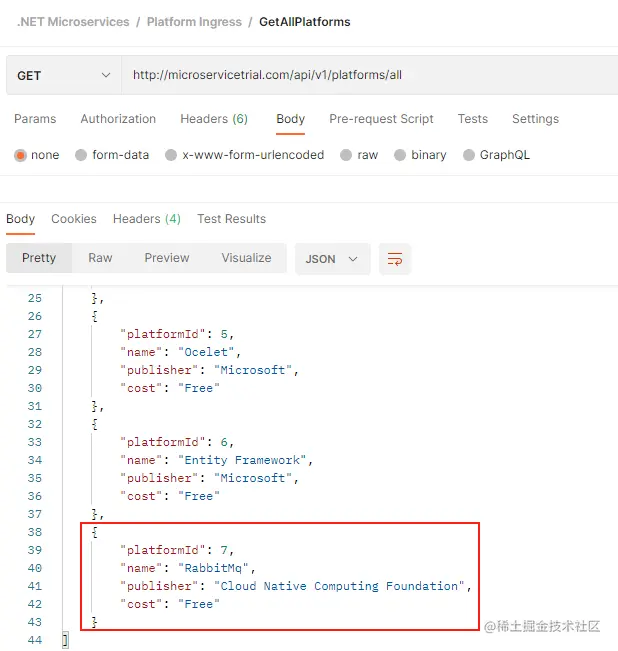Select x-www-form-urlencoded radio option
The height and width of the screenshot is (651, 618).
pos(171,155)
